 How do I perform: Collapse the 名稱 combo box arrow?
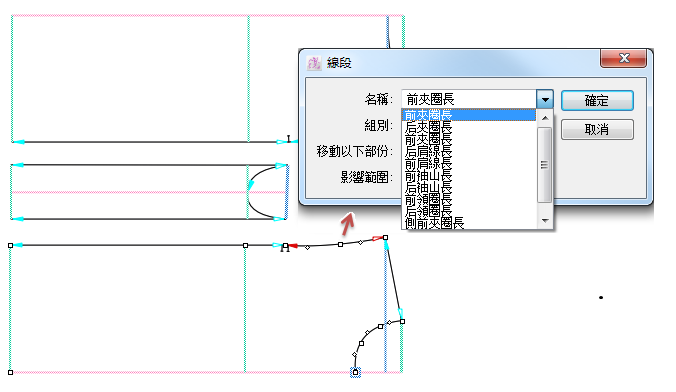[x=545, y=100]
